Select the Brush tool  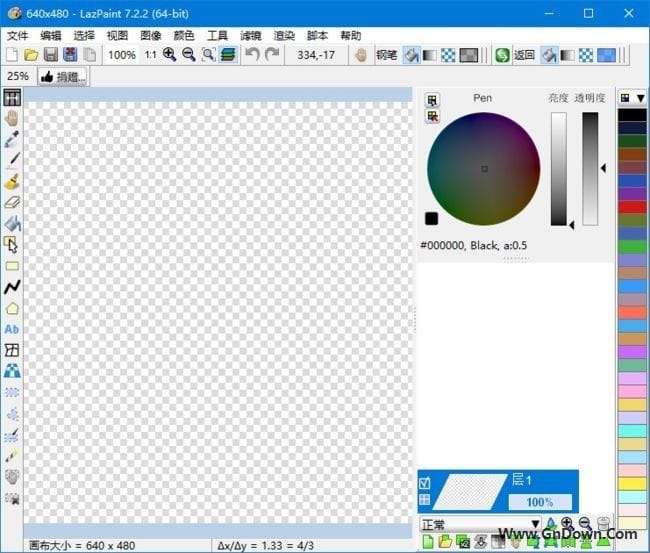click(x=12, y=182)
